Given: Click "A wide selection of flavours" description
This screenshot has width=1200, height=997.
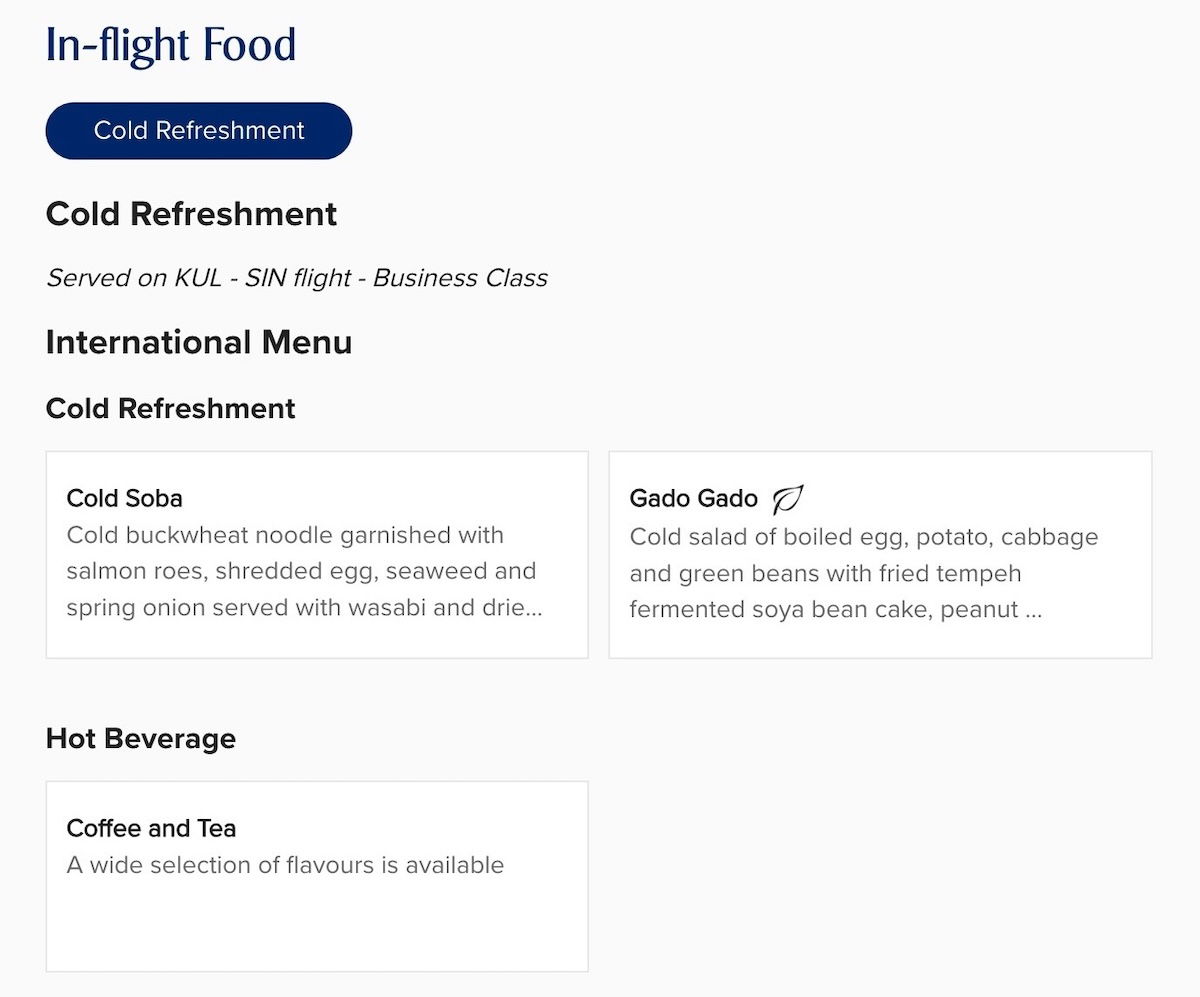Looking at the screenshot, I should (285, 865).
